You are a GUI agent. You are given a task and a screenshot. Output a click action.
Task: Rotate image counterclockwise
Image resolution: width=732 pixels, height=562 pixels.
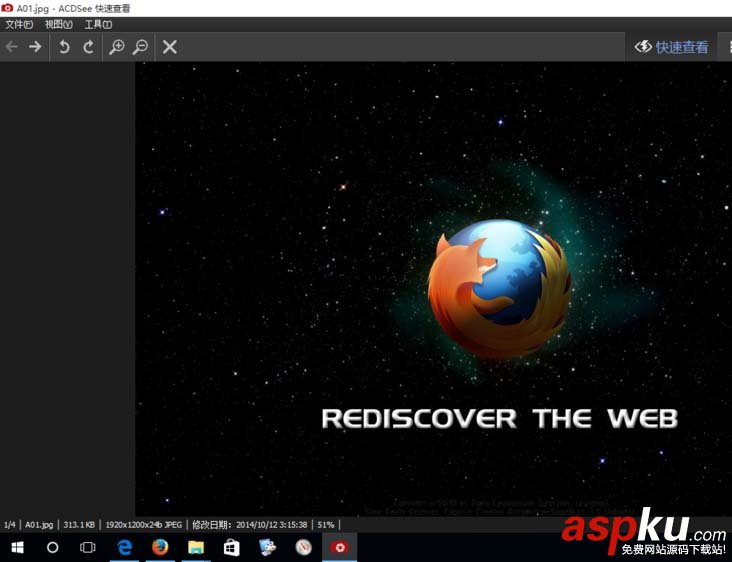click(x=64, y=47)
